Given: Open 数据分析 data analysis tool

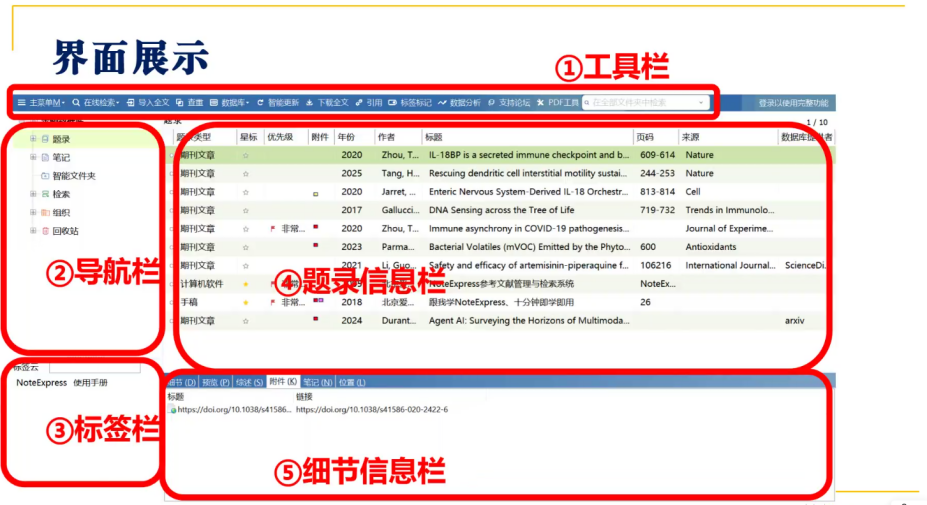Looking at the screenshot, I should (x=459, y=102).
